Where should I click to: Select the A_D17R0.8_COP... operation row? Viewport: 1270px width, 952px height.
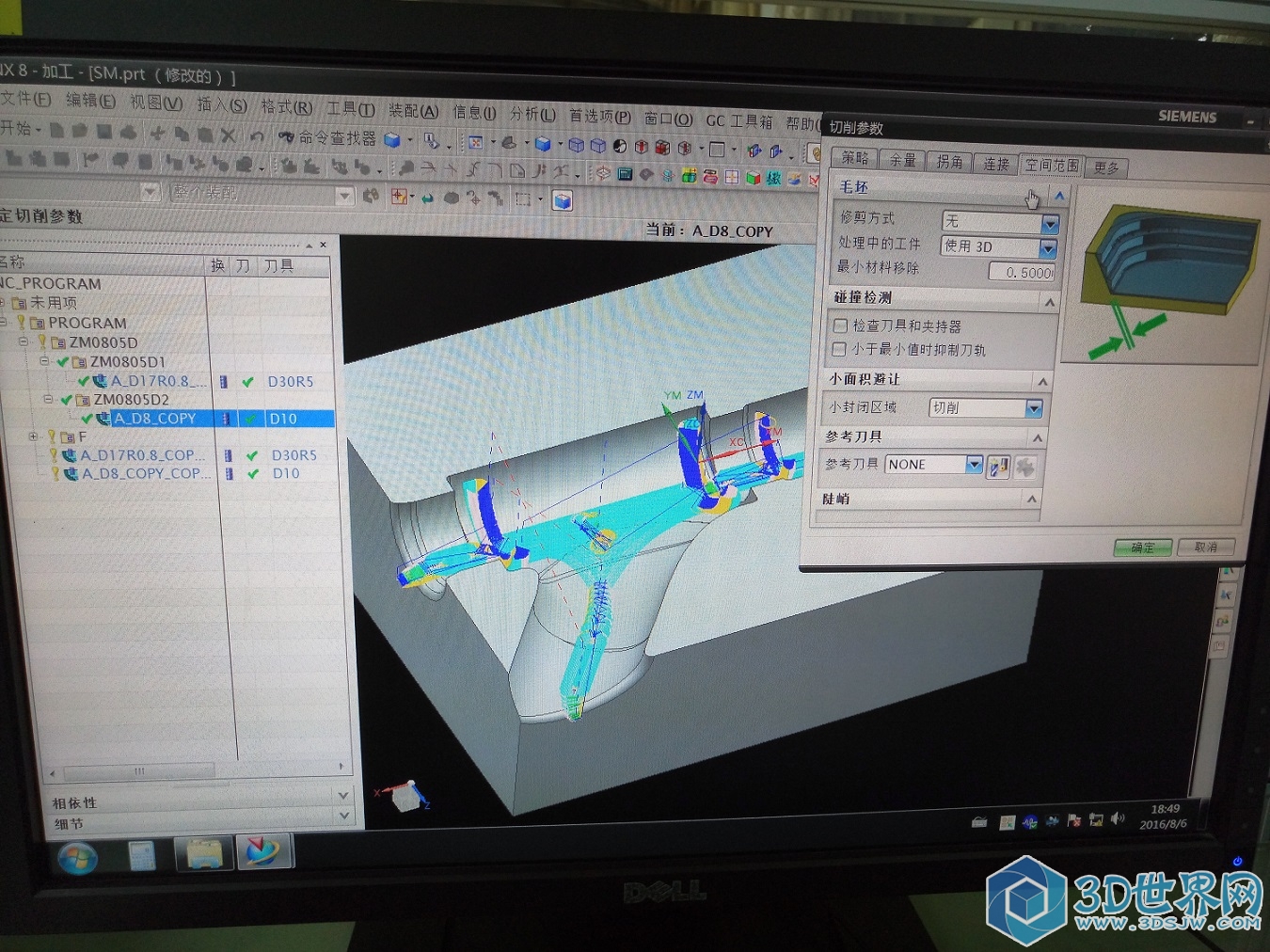point(141,455)
